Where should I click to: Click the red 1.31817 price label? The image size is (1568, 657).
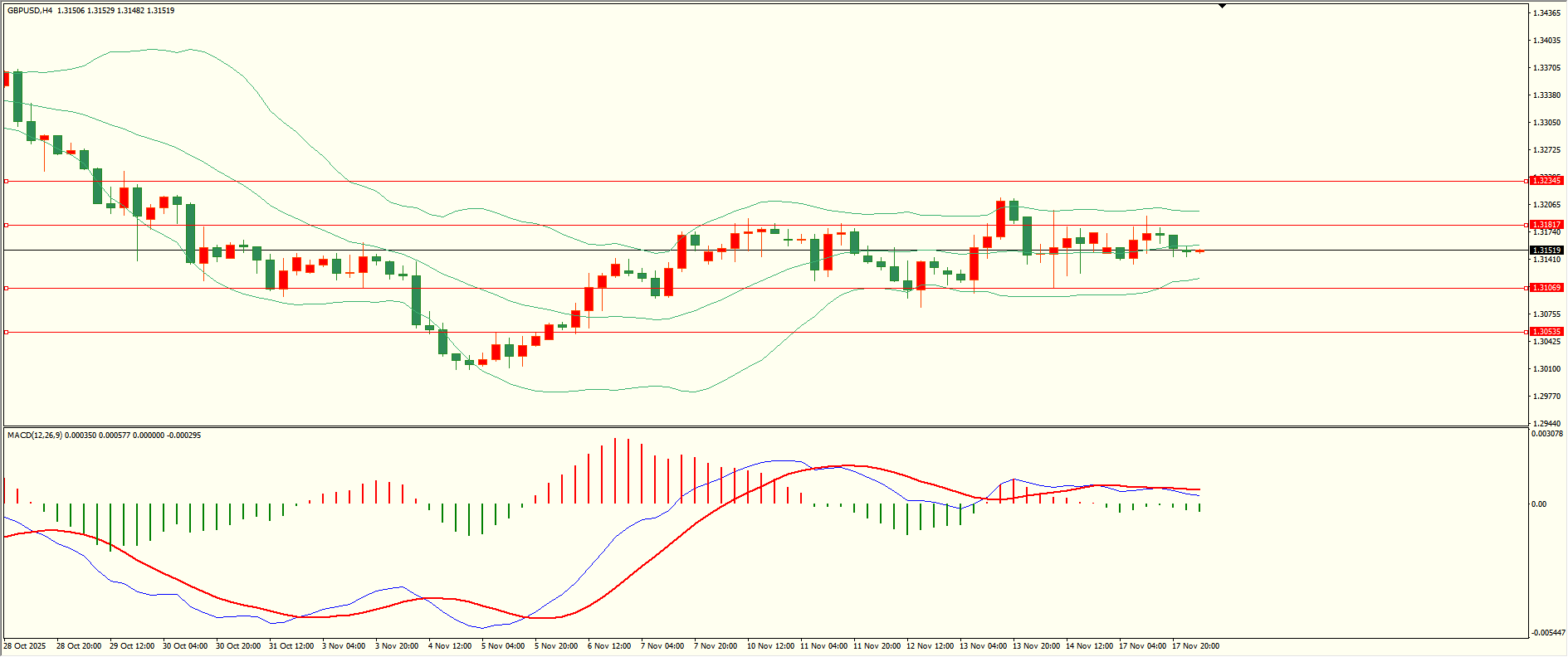pyautogui.click(x=1546, y=225)
